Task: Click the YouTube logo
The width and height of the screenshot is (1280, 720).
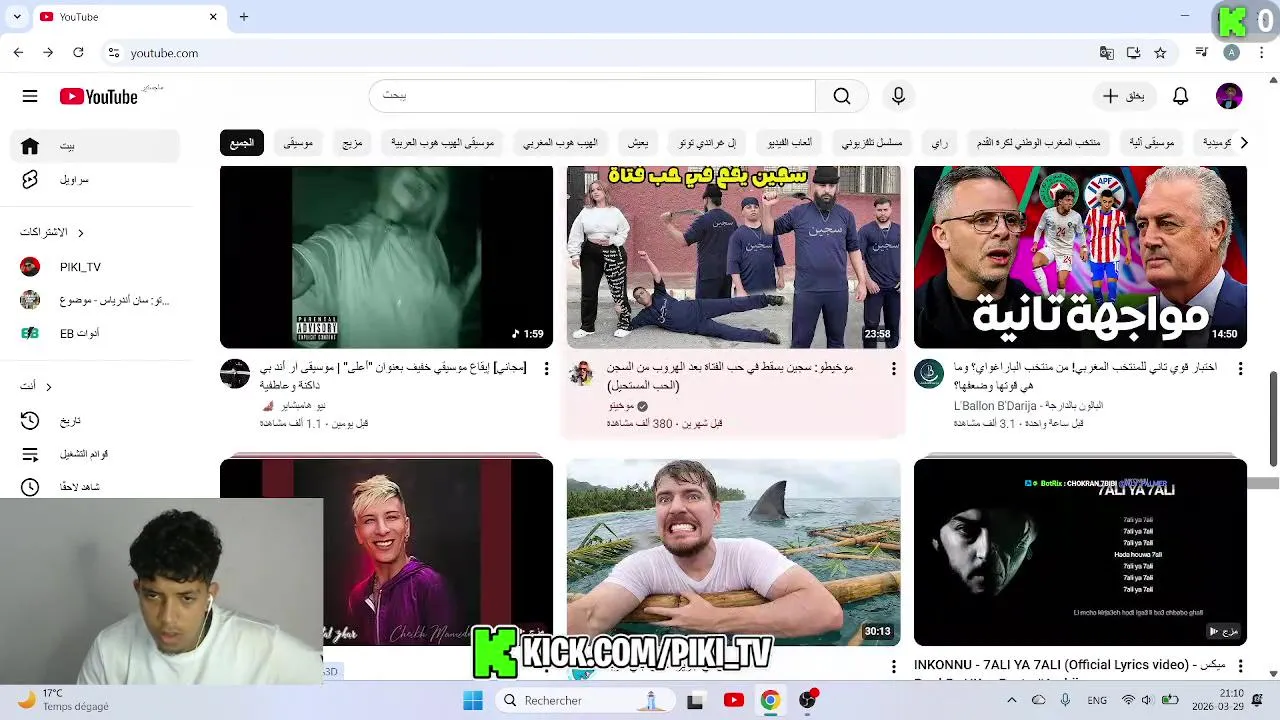Action: click(98, 96)
